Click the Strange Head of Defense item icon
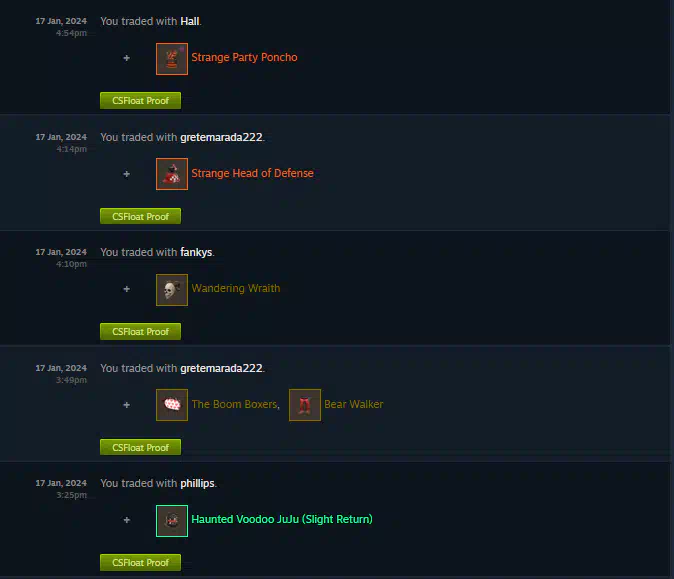 coord(172,174)
